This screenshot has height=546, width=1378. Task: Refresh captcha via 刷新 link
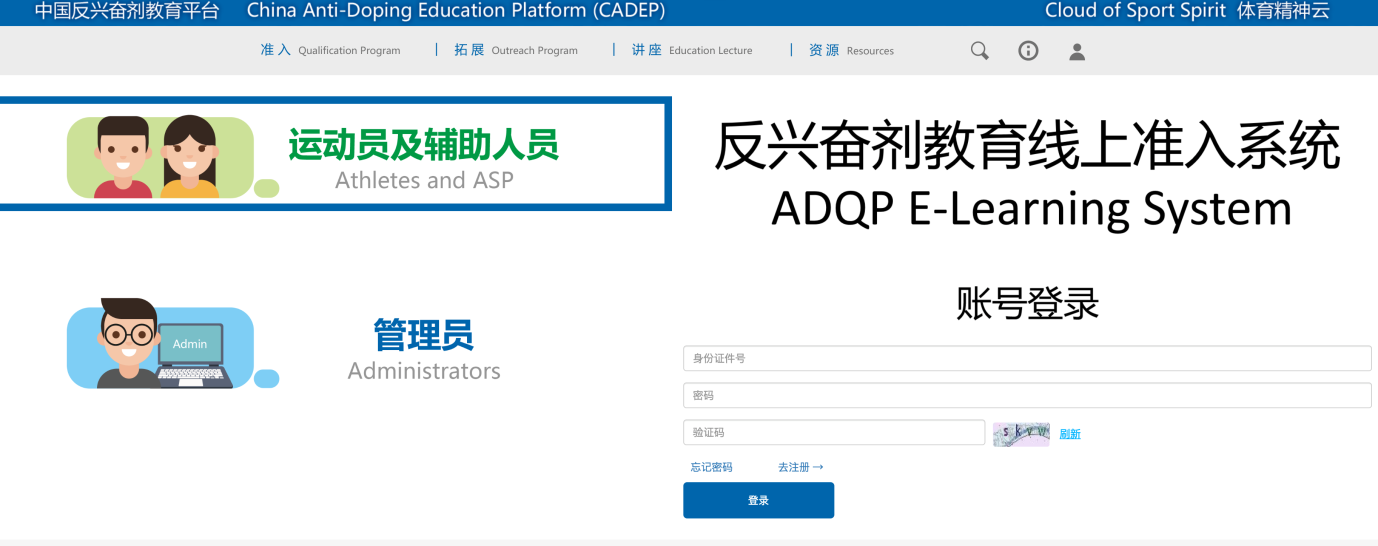pos(1070,434)
